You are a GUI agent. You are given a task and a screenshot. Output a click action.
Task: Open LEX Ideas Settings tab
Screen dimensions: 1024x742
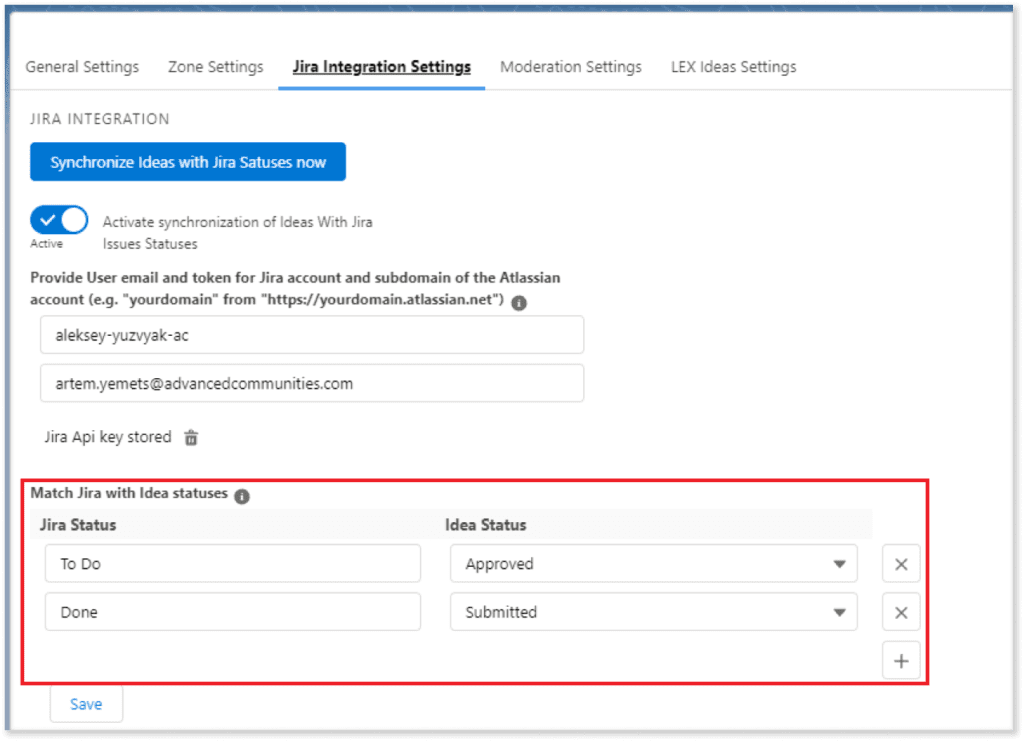click(x=733, y=67)
